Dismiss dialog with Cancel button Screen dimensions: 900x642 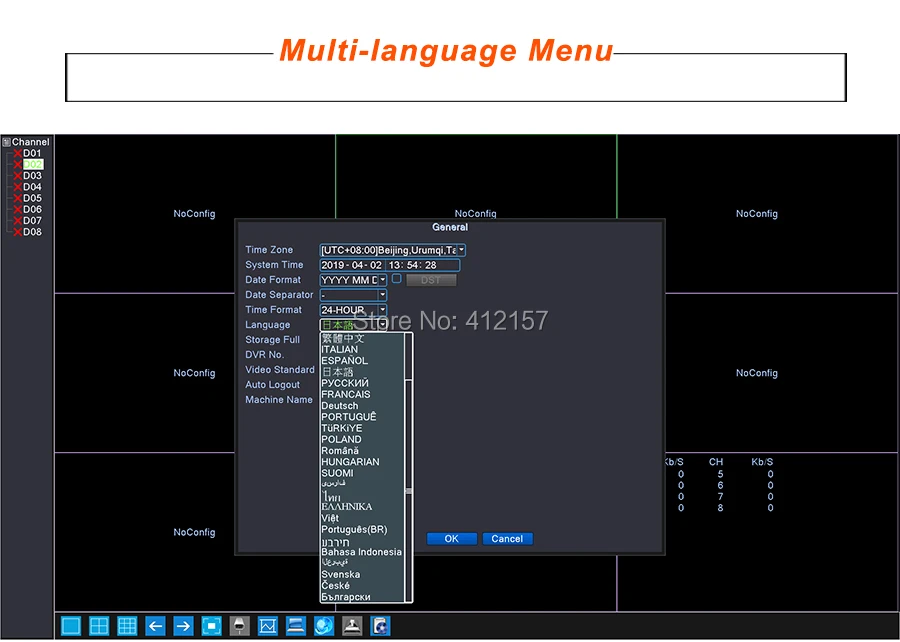coord(507,539)
